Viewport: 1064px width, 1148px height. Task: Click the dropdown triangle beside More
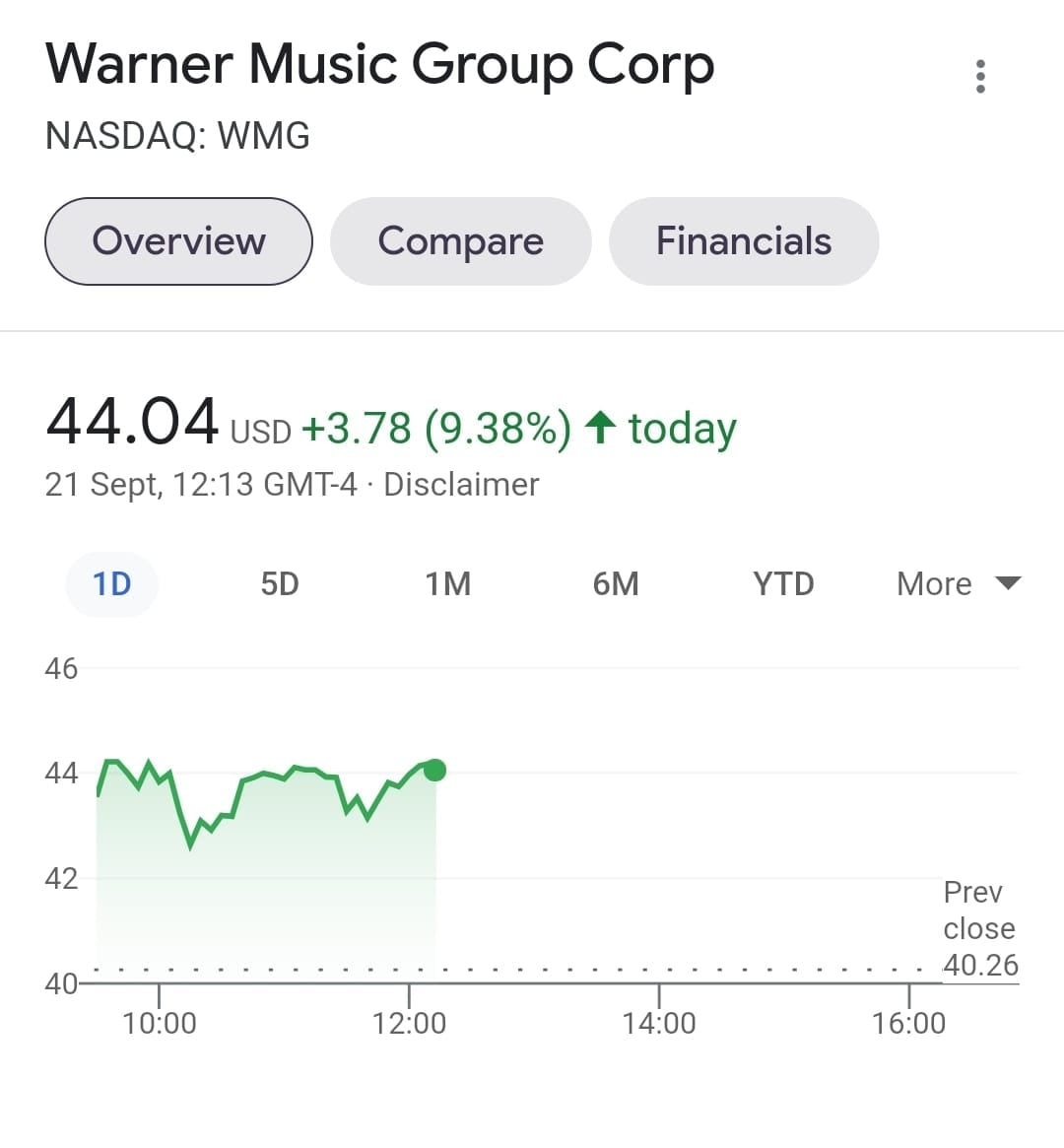tap(1008, 583)
